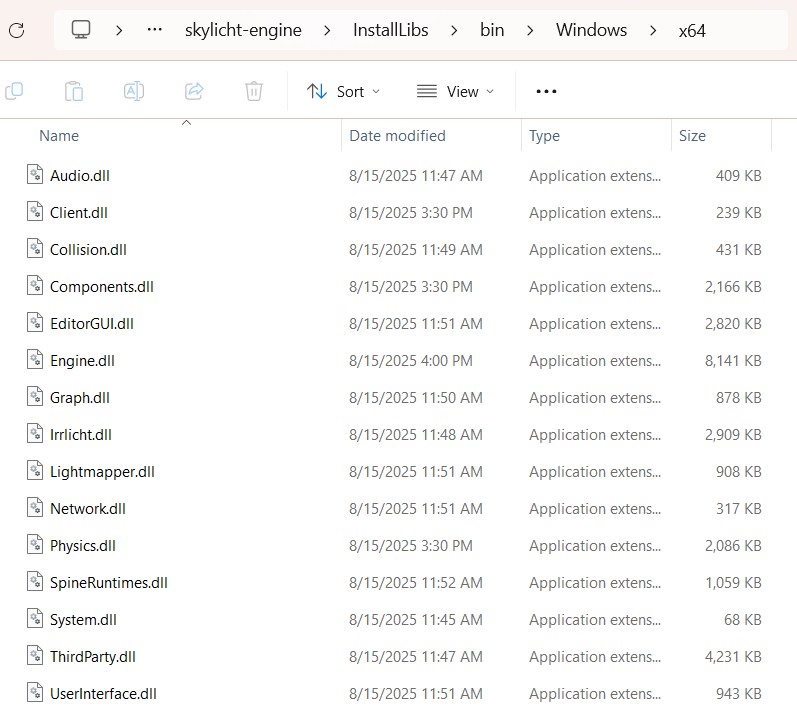The width and height of the screenshot is (797, 716).
Task: Click Engine.dll date 4:00 PM
Action: click(411, 361)
